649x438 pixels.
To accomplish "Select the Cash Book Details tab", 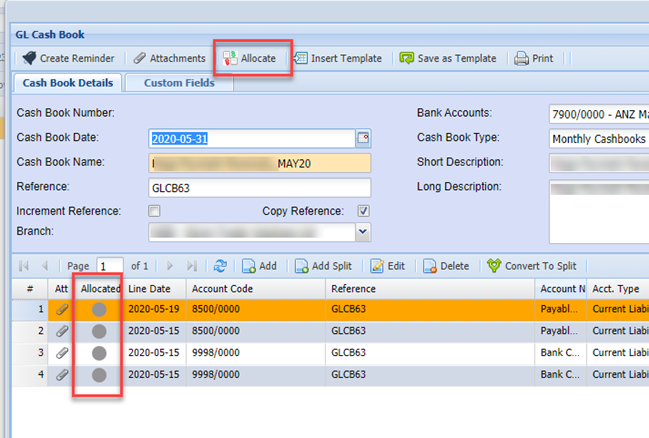I will (67, 83).
